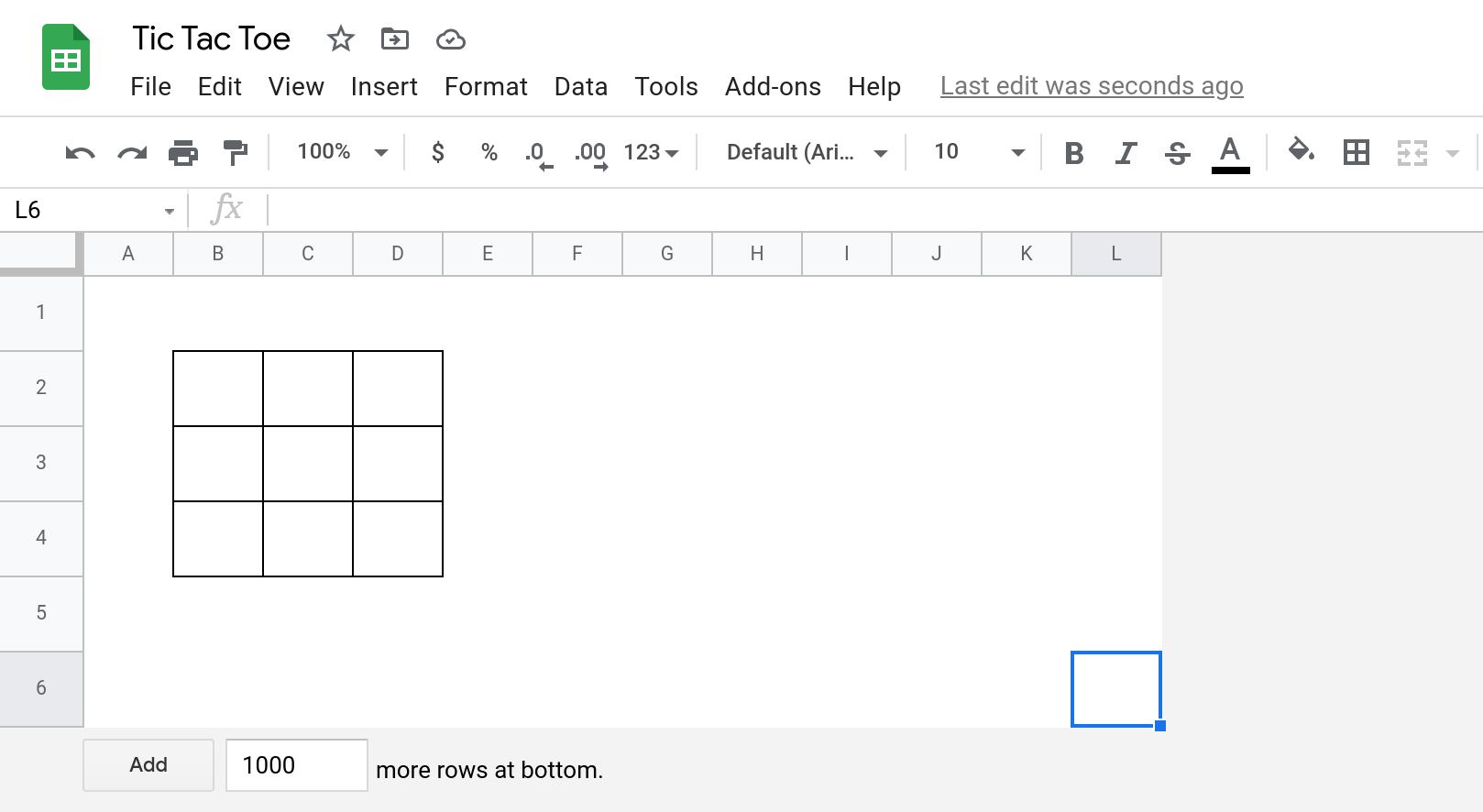1483x812 pixels.
Task: Click the Tic Tac Toe document title
Action: (x=211, y=38)
